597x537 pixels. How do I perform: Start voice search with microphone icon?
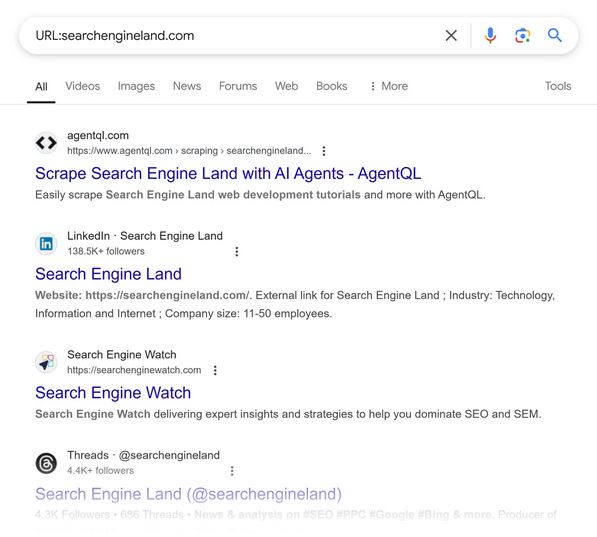(490, 35)
